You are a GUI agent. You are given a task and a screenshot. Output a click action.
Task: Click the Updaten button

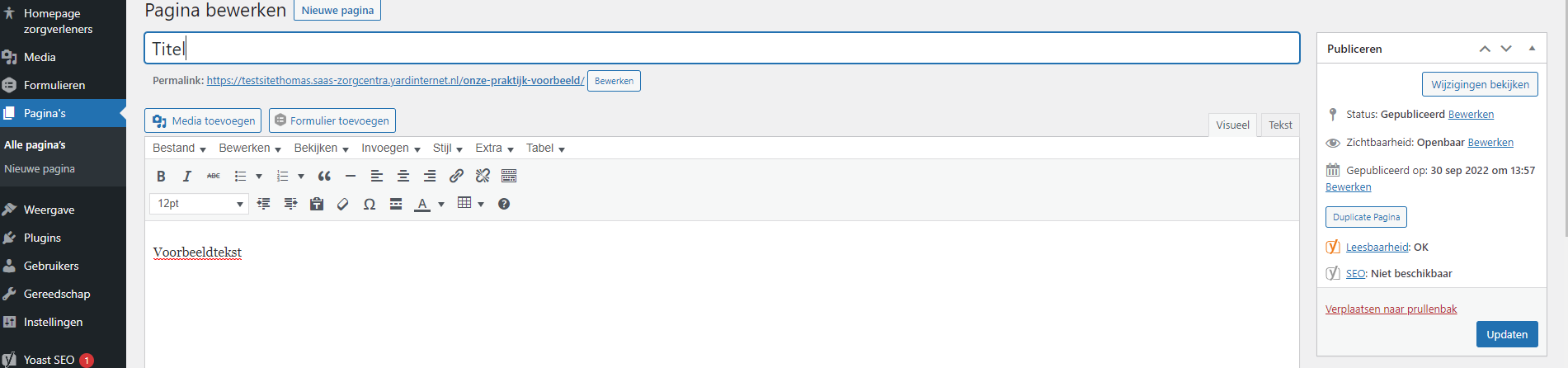coord(1507,334)
